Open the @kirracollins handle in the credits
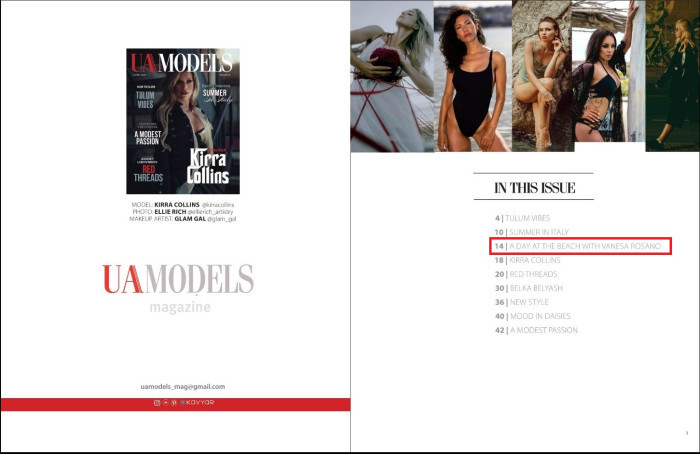This screenshot has width=700, height=454. click(218, 204)
